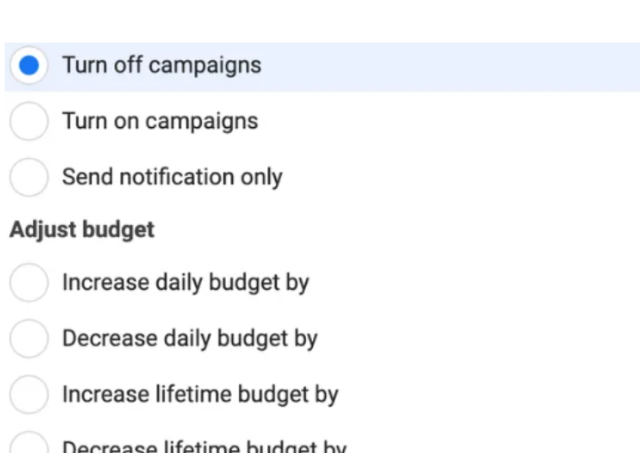The height and width of the screenshot is (453, 640).
Task: Click the word 'campaigns' in 'Turn on campaigns'
Action: [200, 122]
